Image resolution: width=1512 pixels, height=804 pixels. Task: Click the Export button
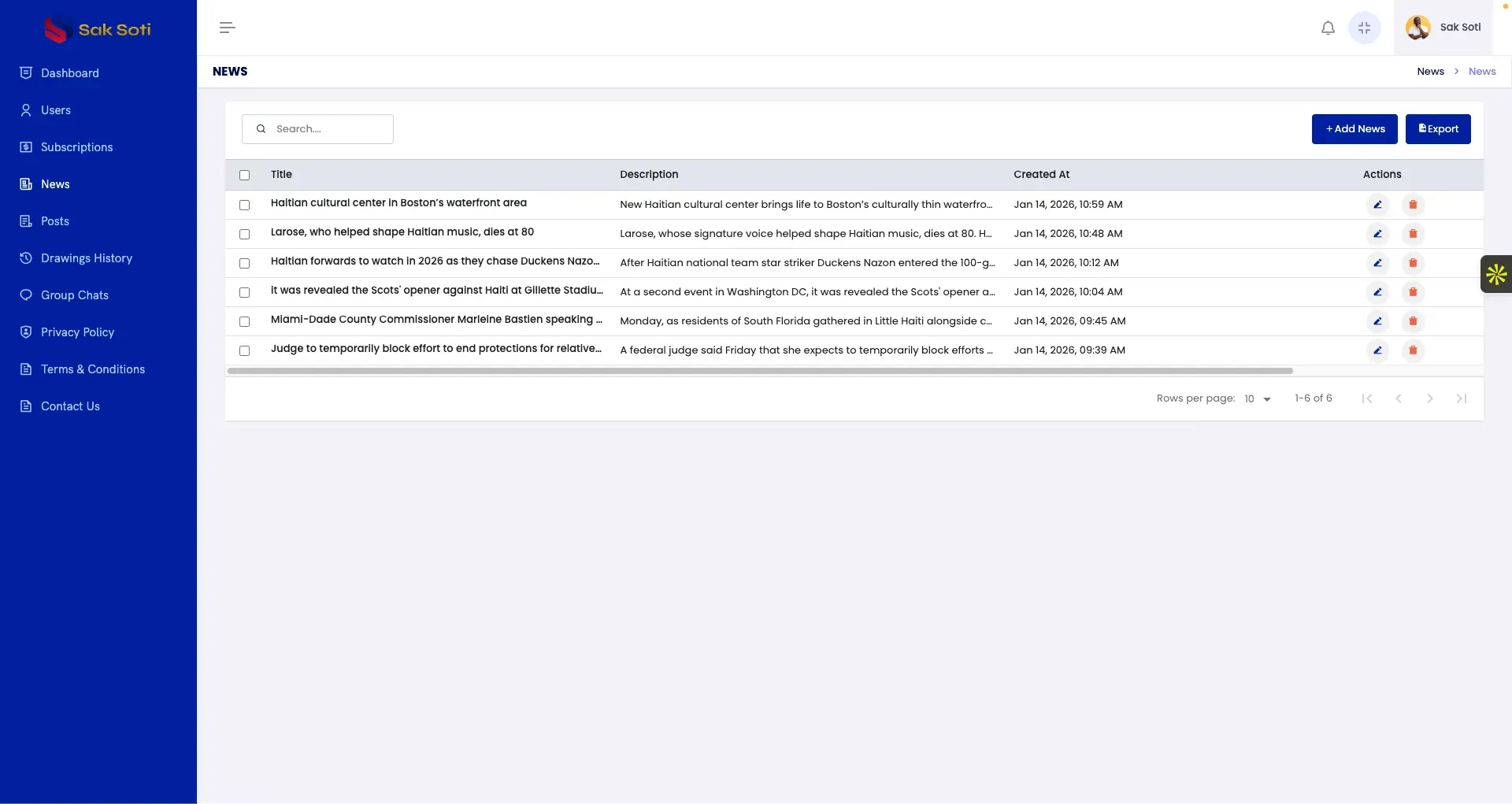(1438, 129)
